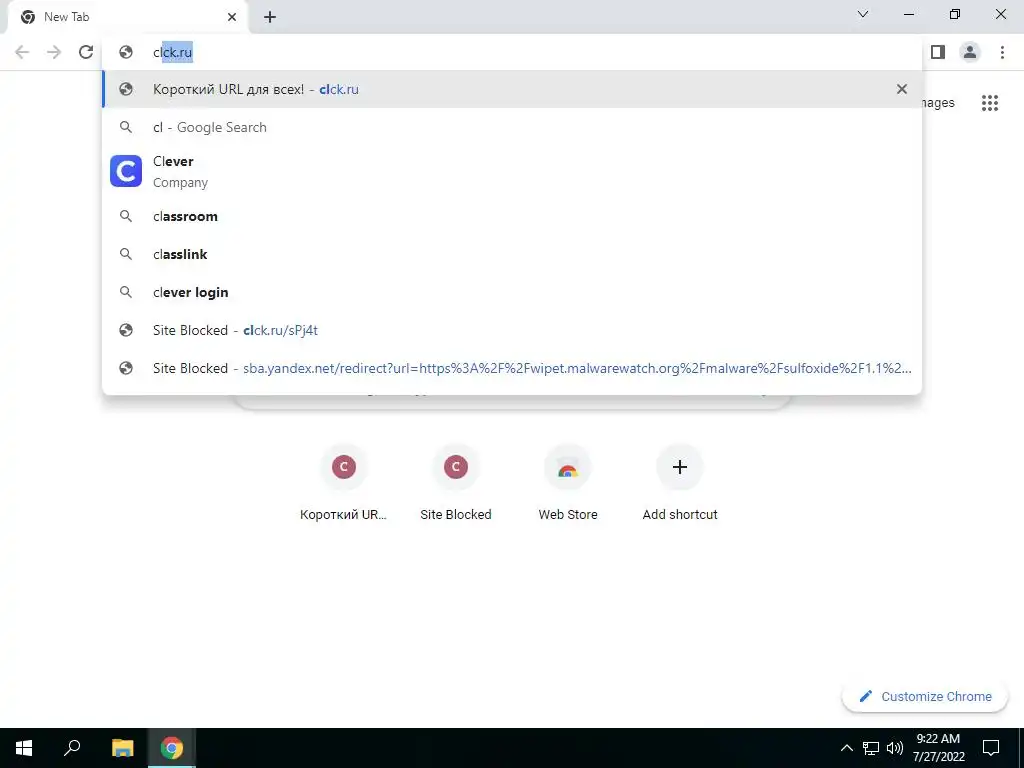Open Site Blocked clck.ru/sPj4t suggestion
The width and height of the screenshot is (1024, 768).
click(512, 330)
